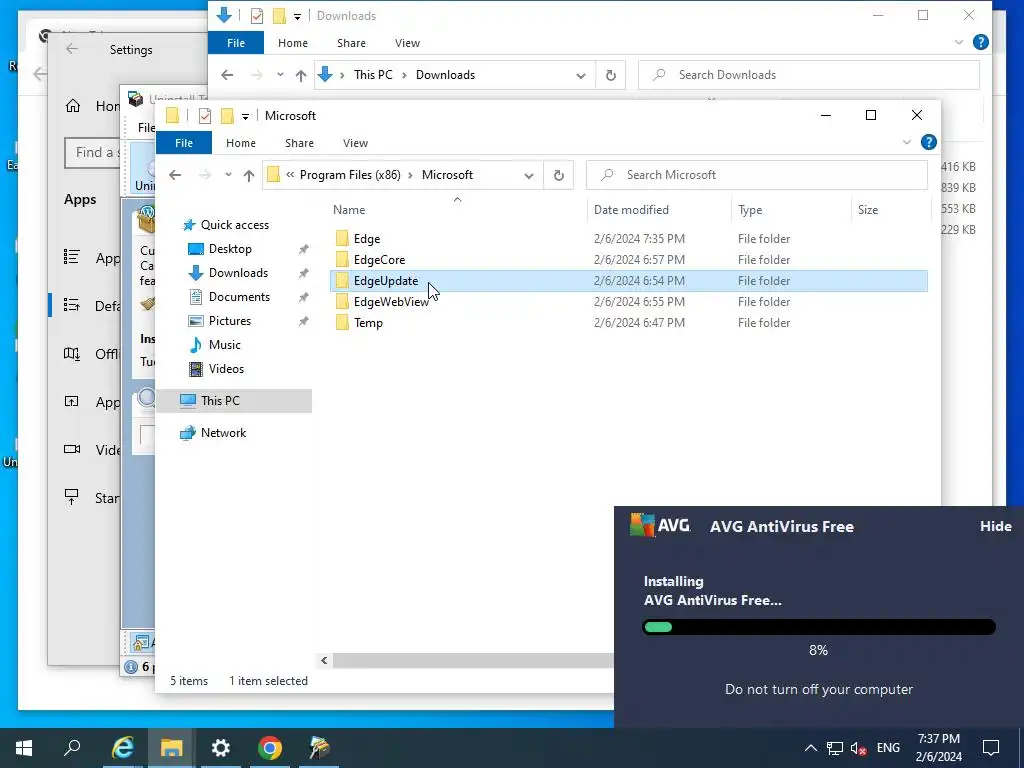Click This PC breadcrumb in Downloads window
Screen dimensions: 1024x768
[x=373, y=75]
